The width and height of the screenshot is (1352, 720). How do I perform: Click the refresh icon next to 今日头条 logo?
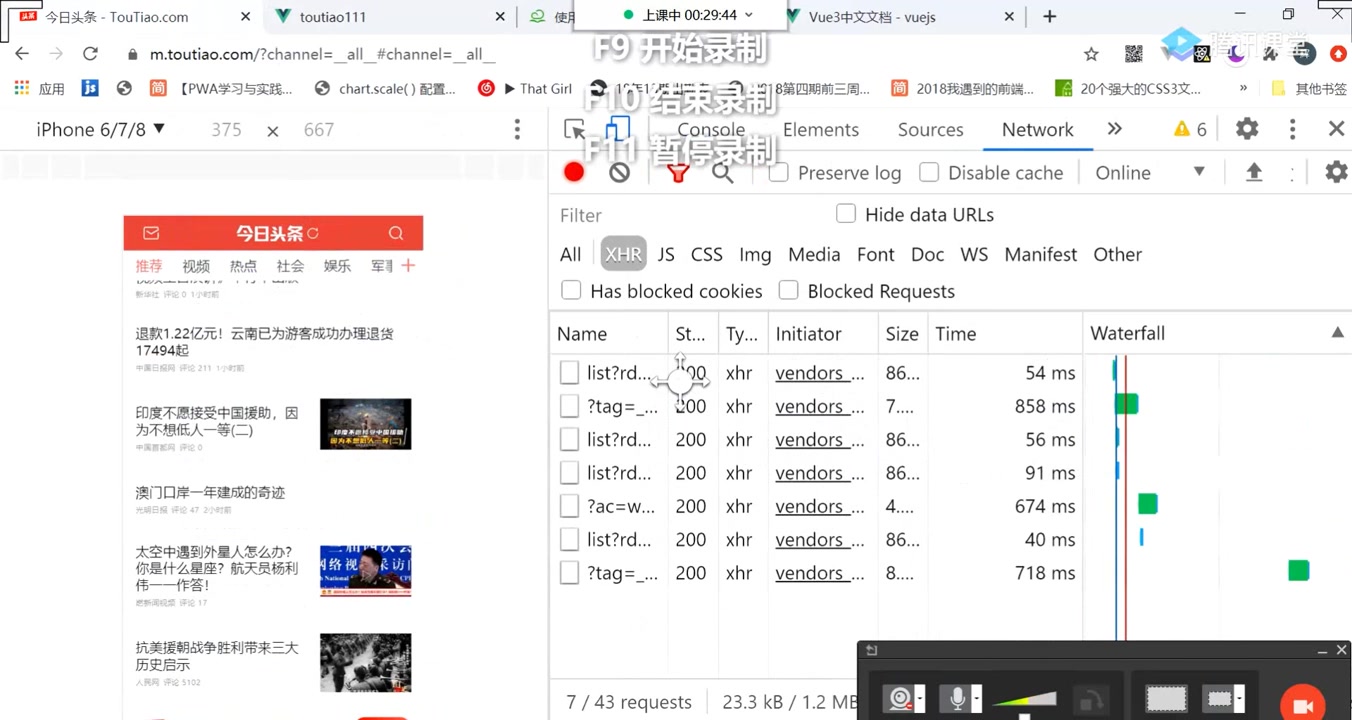click(313, 233)
